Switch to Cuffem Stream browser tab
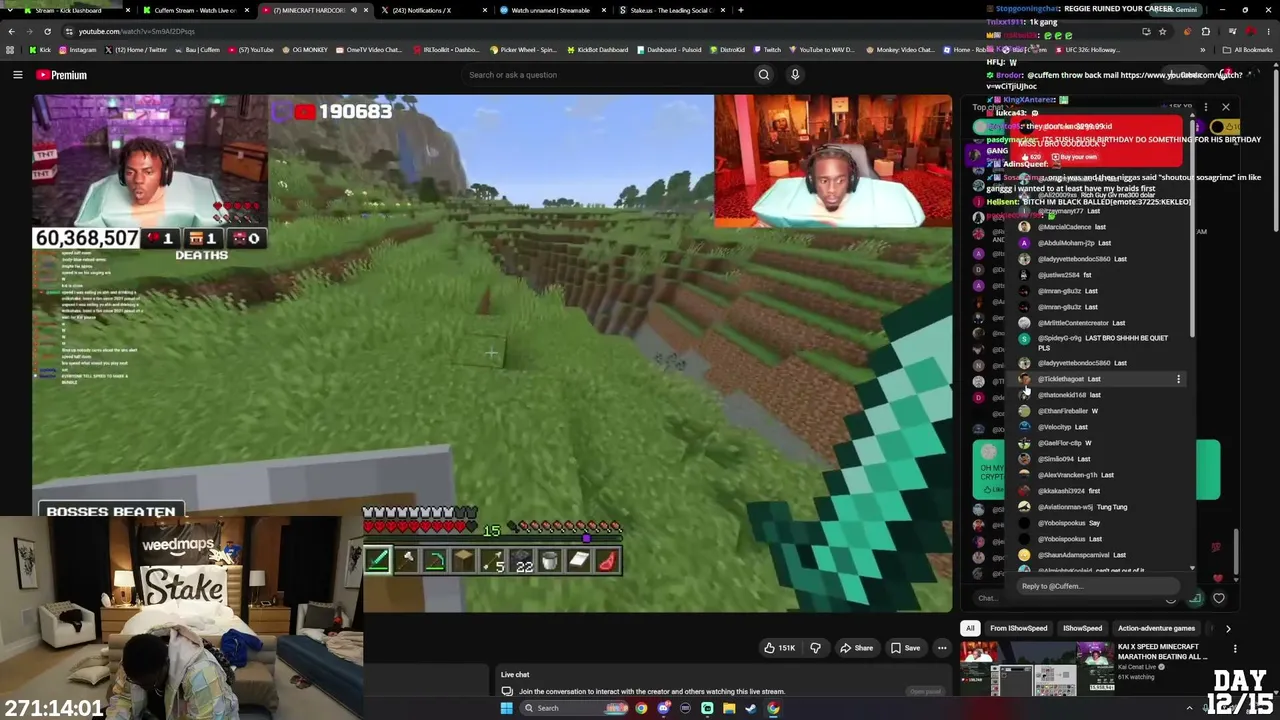The height and width of the screenshot is (720, 1280). click(195, 10)
